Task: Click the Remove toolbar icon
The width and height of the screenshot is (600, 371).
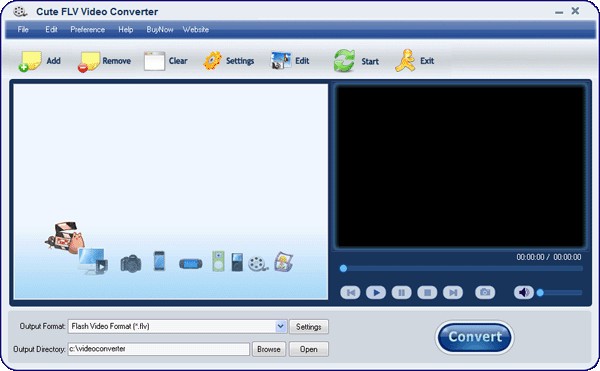Action: [88, 61]
